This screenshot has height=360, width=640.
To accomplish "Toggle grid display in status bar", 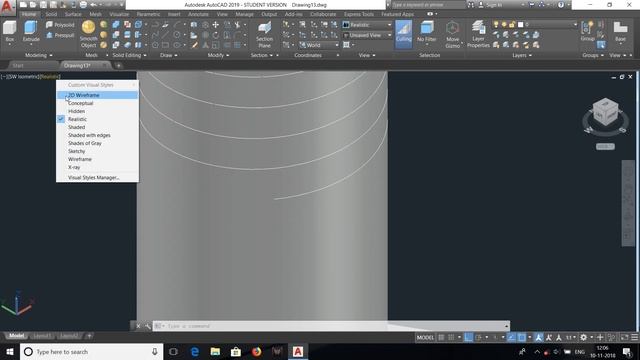I will pyautogui.click(x=441, y=337).
